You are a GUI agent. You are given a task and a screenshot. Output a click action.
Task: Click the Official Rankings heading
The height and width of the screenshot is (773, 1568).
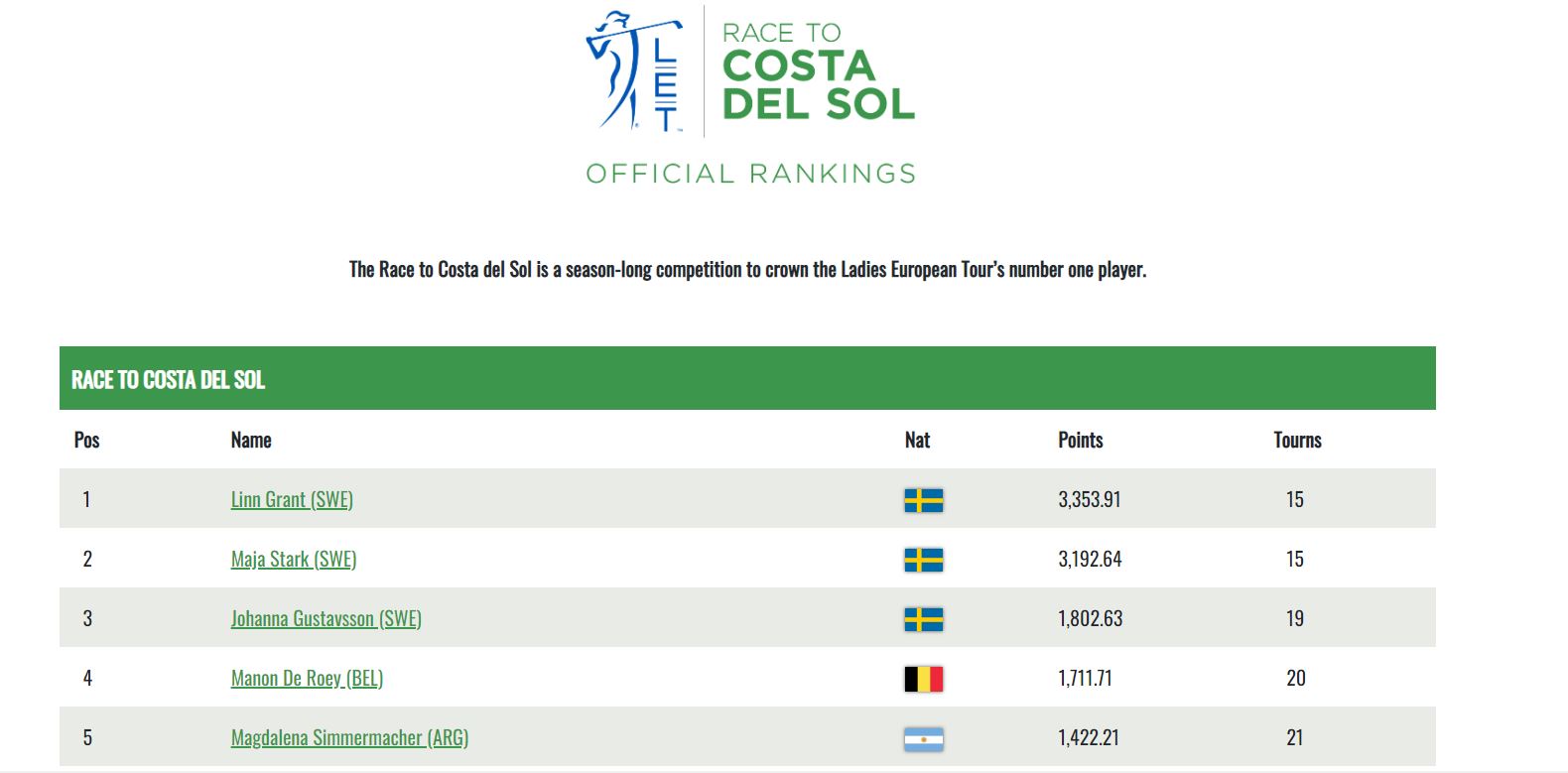click(x=750, y=174)
